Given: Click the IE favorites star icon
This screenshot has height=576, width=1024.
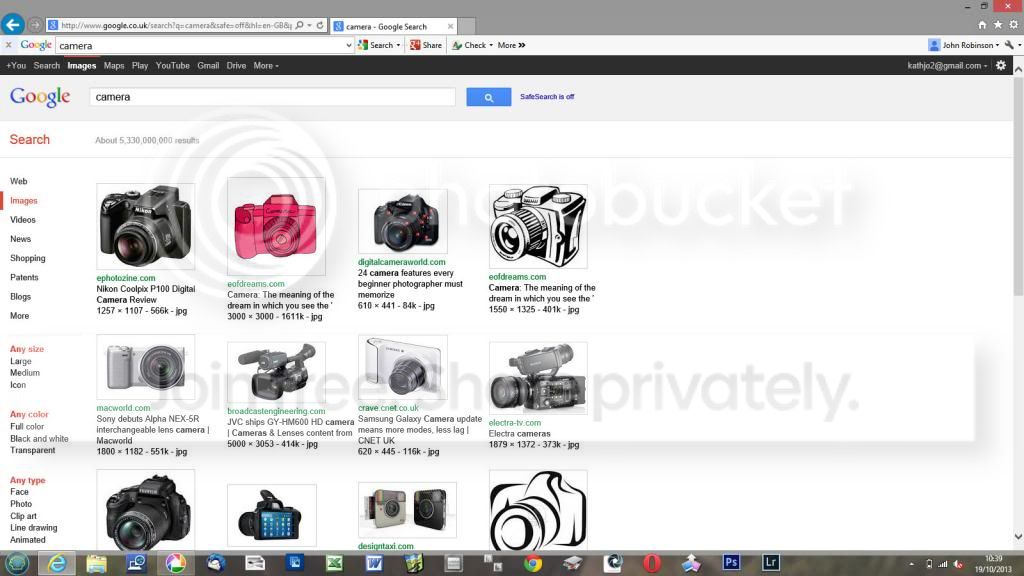Looking at the screenshot, I should pos(997,24).
